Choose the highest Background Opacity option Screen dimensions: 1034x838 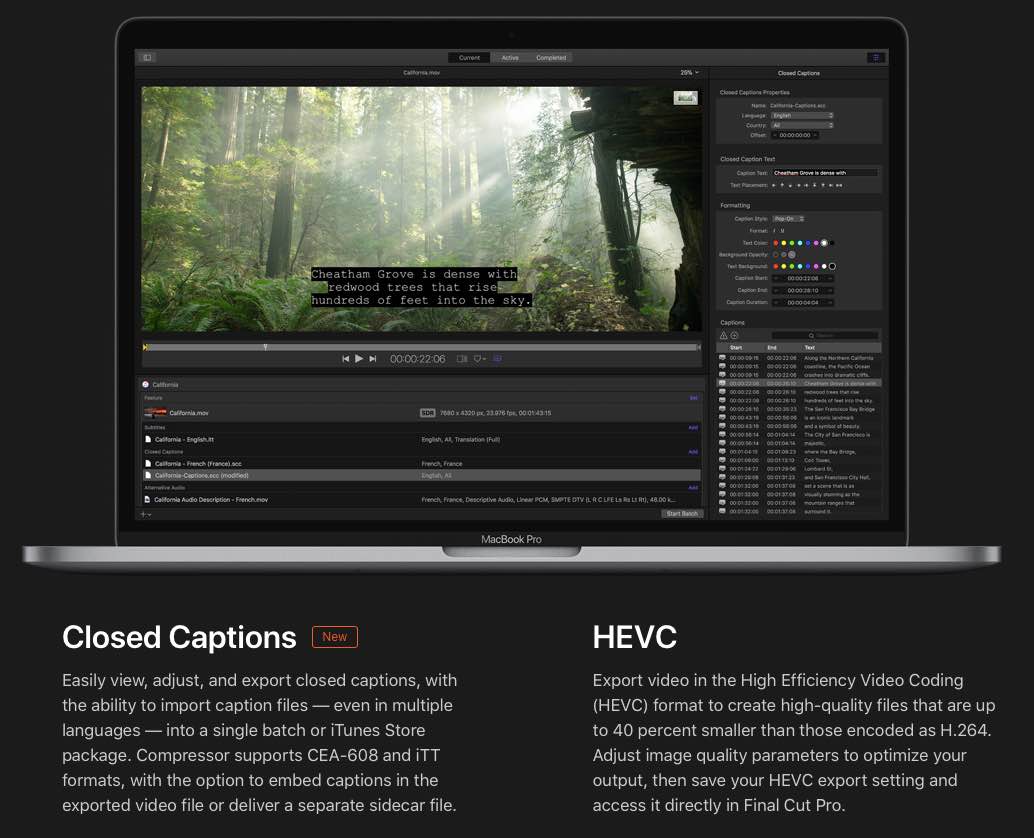[x=792, y=254]
